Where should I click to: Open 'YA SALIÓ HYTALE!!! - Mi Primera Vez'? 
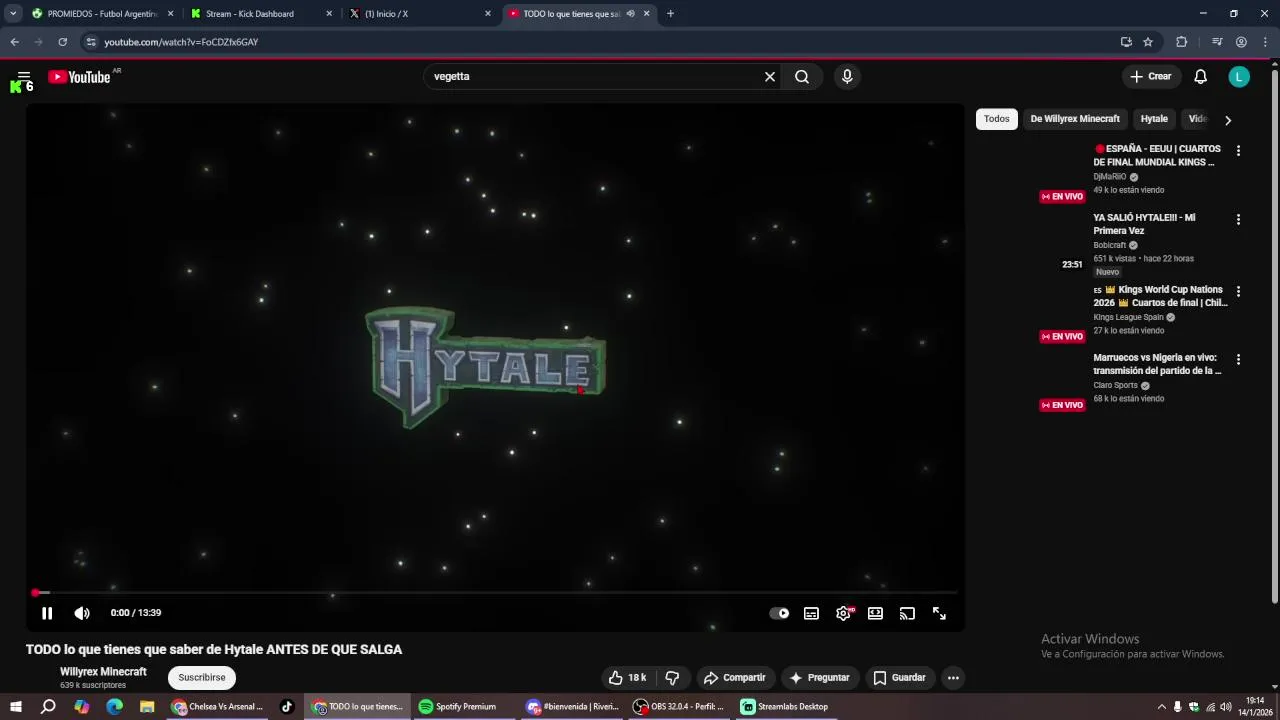point(1144,224)
